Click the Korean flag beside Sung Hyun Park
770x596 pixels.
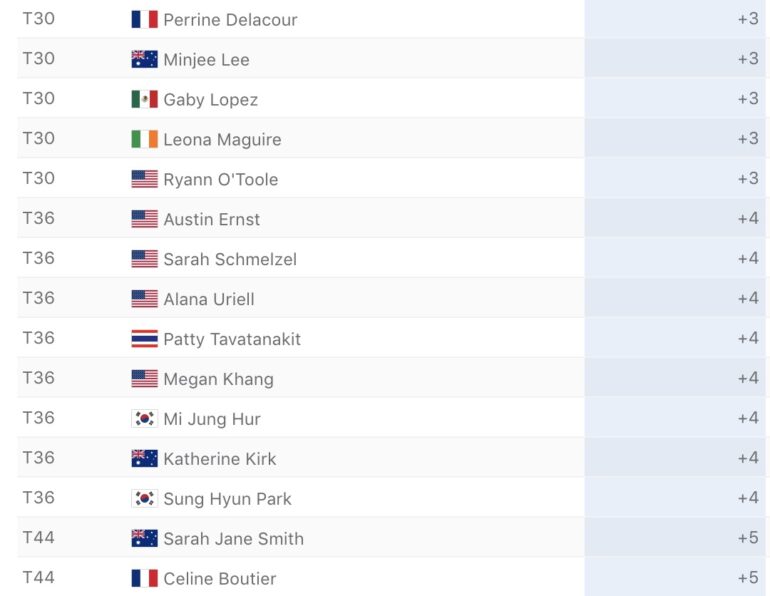[144, 498]
